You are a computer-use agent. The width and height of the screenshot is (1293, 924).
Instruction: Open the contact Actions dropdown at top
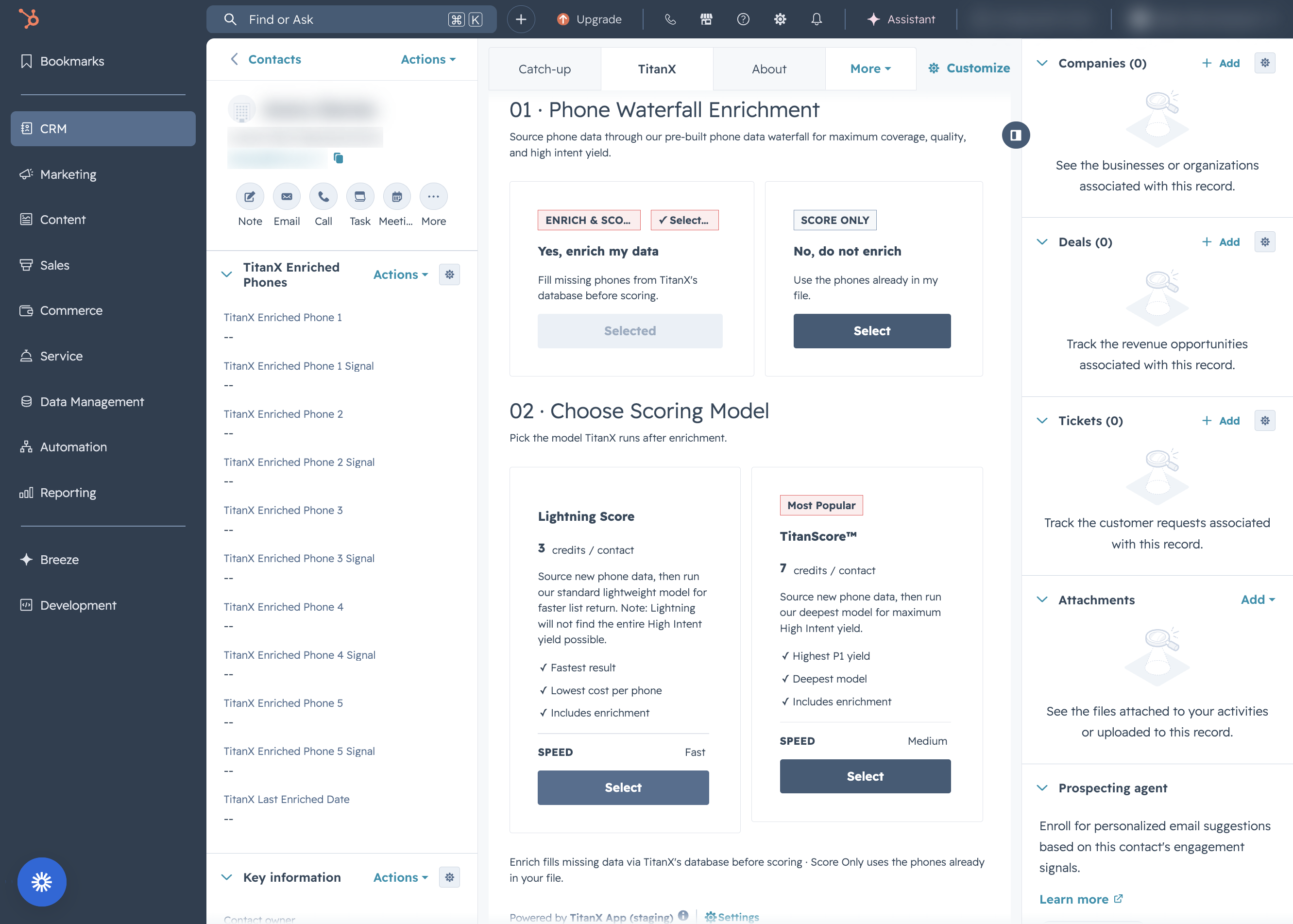tap(428, 59)
